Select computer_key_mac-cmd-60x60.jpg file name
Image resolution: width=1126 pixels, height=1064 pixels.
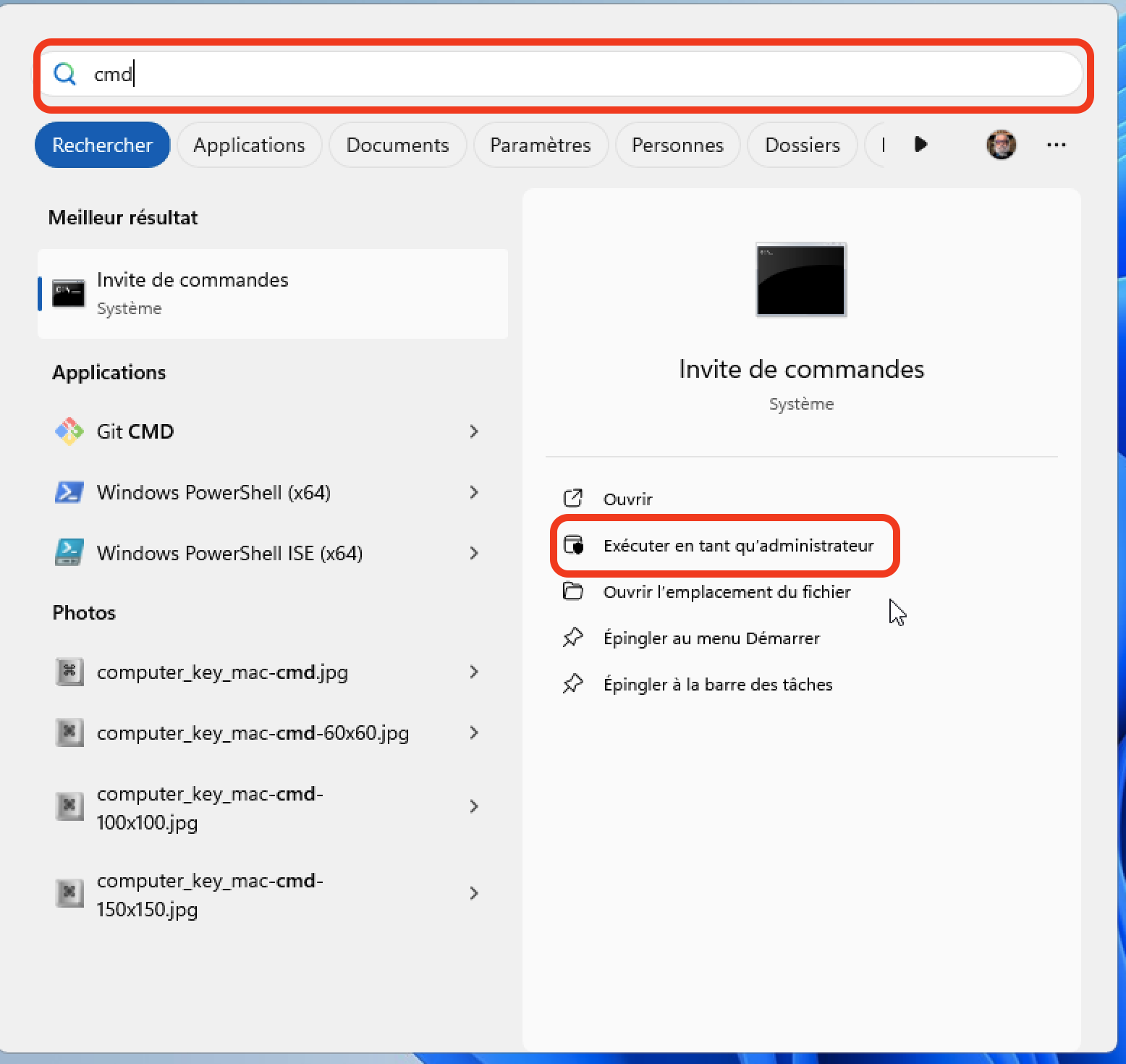pos(253,733)
